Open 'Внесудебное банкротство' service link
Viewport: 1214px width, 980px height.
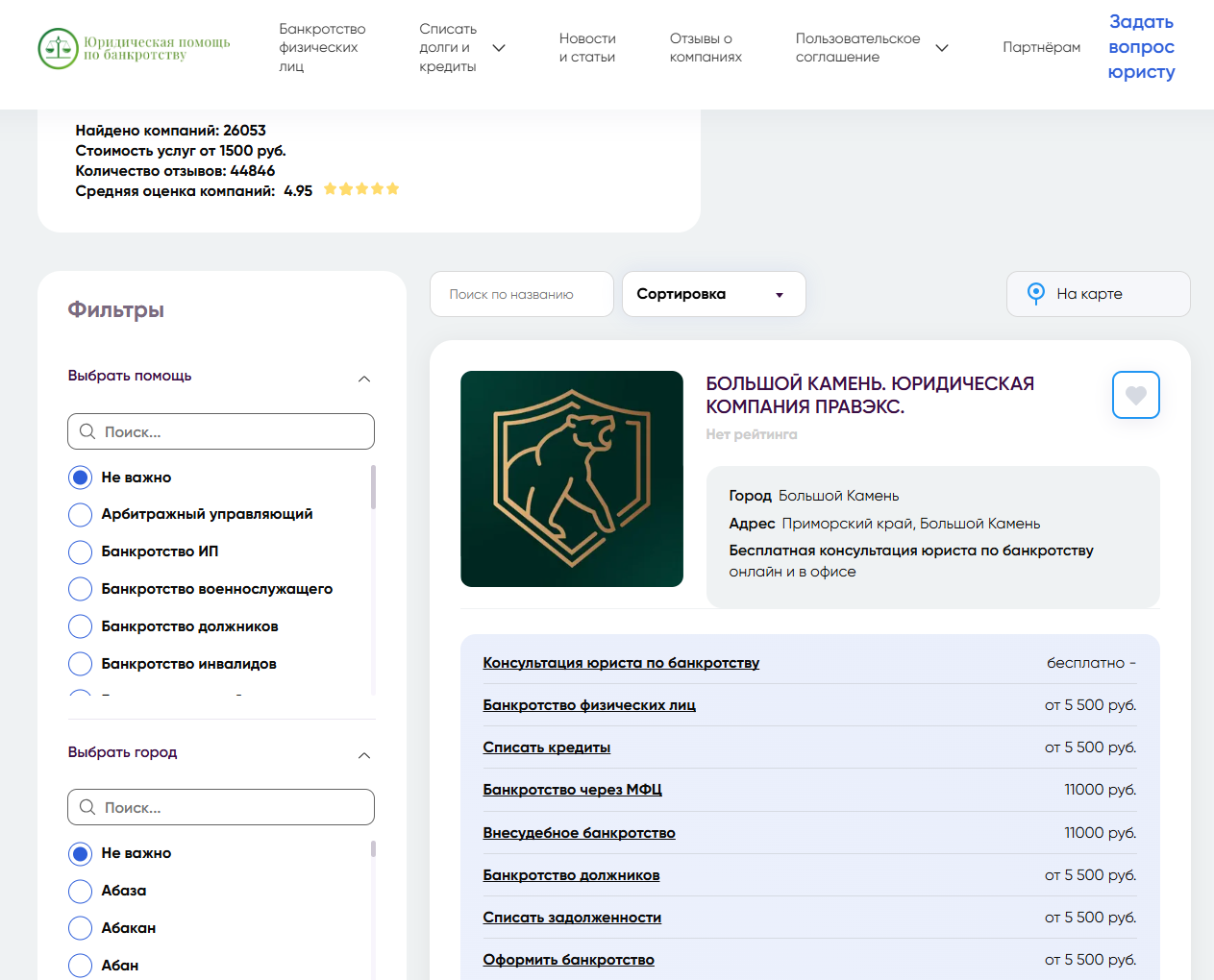pyautogui.click(x=580, y=833)
